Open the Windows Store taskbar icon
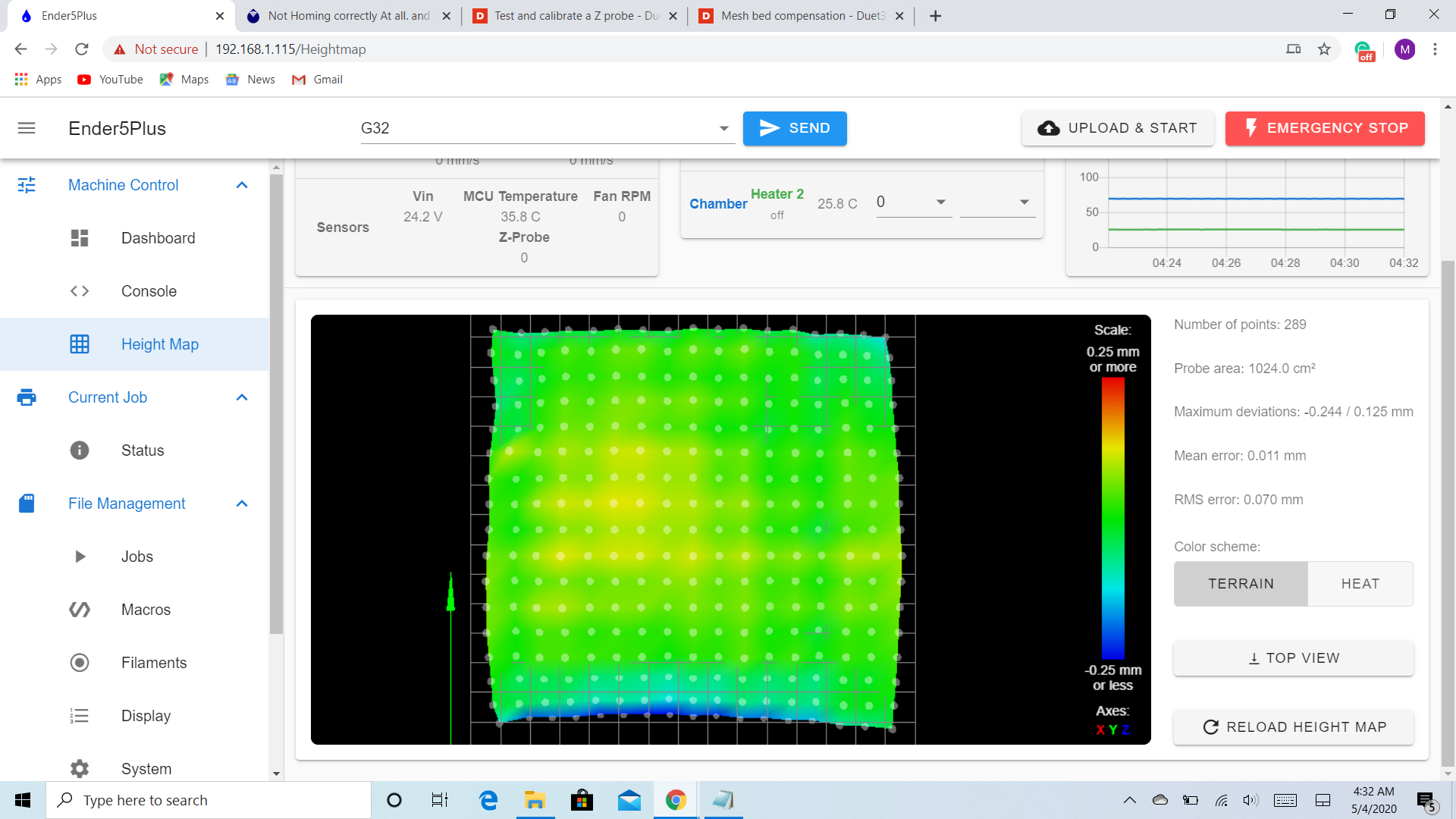This screenshot has width=1456, height=819. click(x=582, y=800)
